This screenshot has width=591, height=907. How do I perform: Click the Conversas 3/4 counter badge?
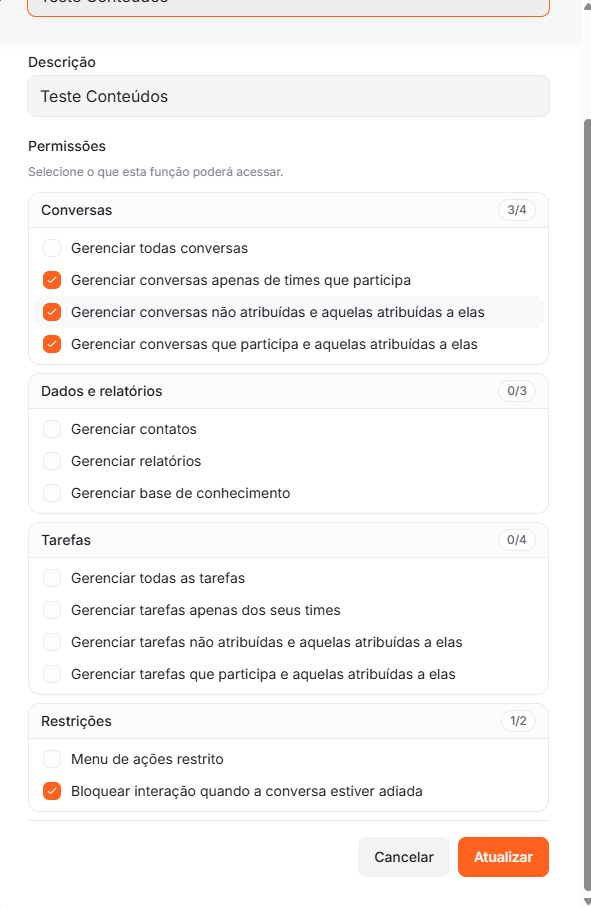(x=517, y=210)
